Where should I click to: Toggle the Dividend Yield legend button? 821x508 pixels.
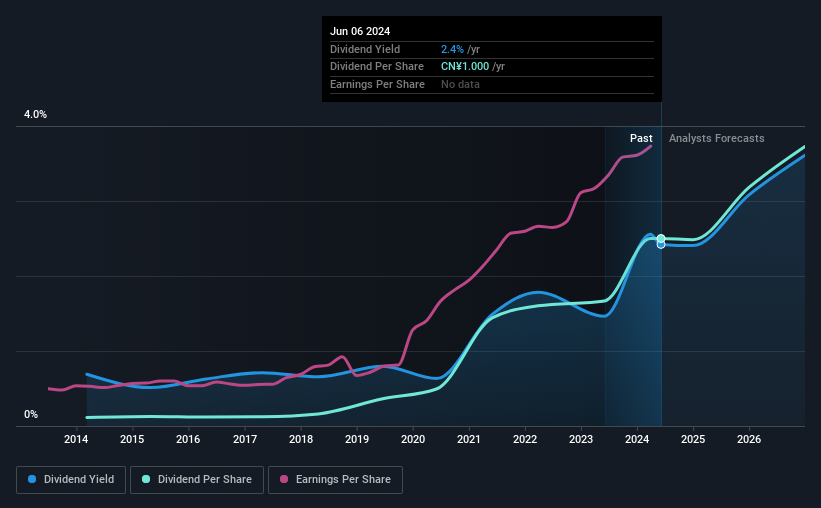pos(71,480)
